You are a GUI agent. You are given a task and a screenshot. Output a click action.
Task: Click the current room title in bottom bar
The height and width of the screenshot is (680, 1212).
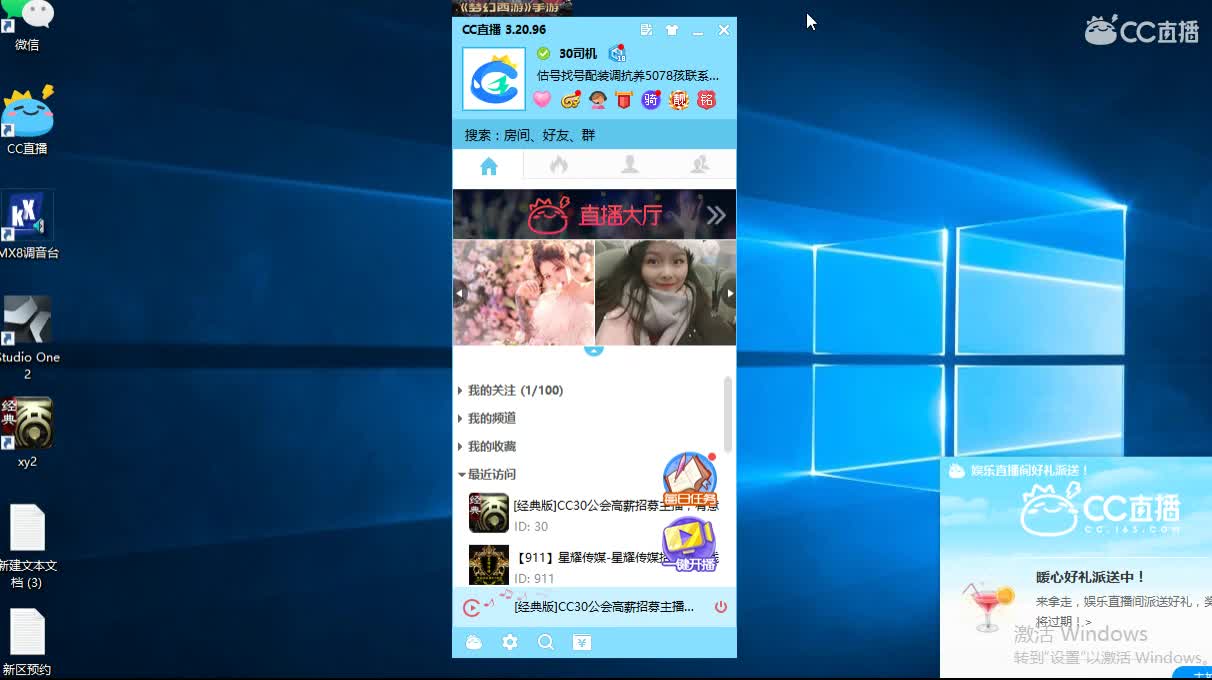coord(604,607)
